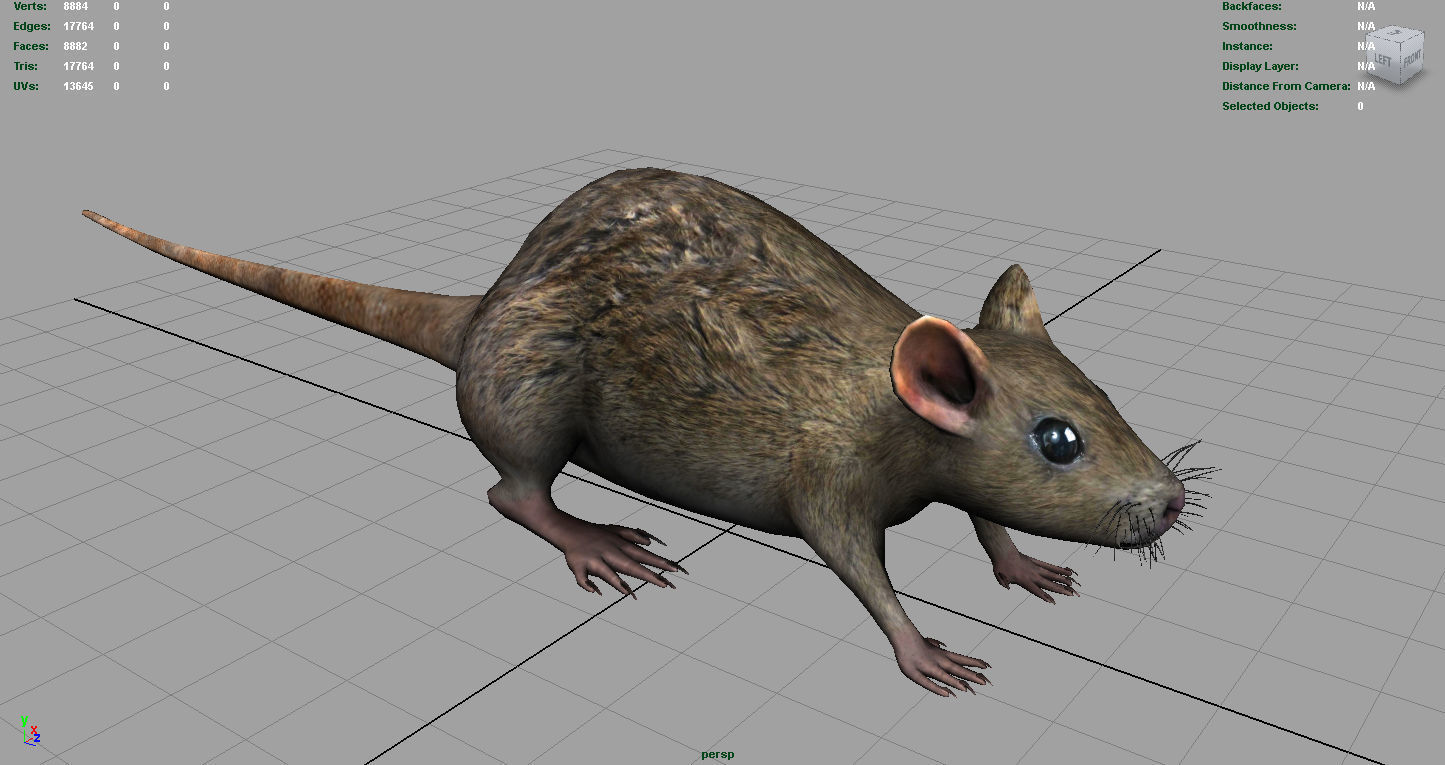Click the N/A value beside Smoothness
1445x765 pixels.
(x=1366, y=26)
